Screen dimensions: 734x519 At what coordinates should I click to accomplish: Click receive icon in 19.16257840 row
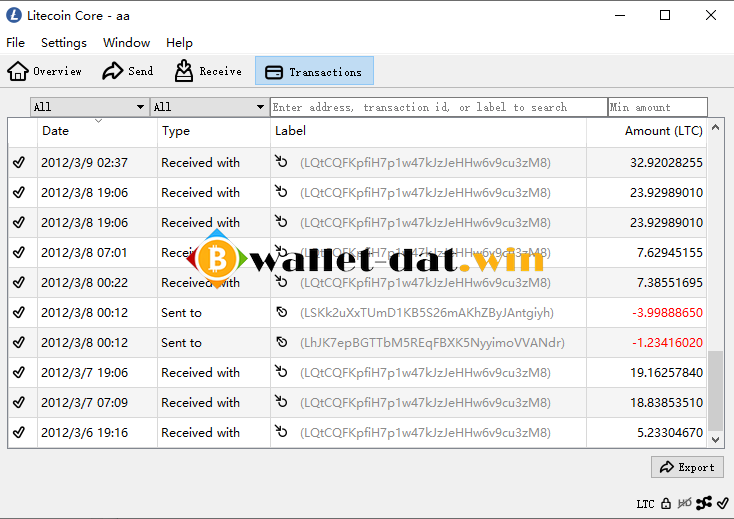click(x=281, y=372)
